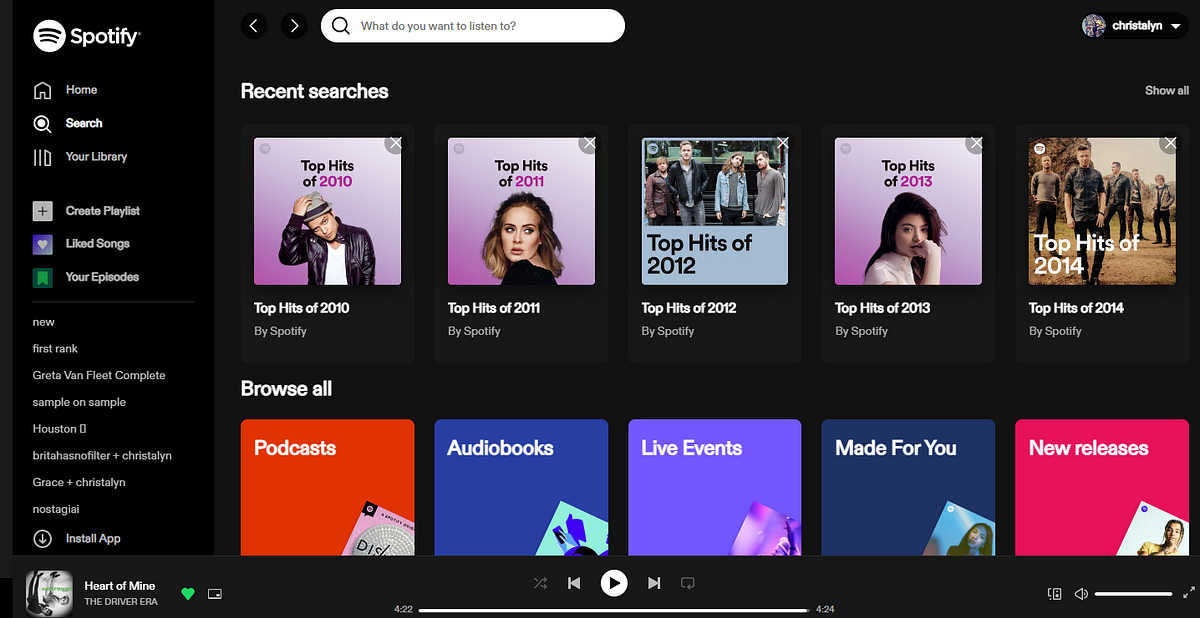Navigate back with the left chevron
1200x618 pixels.
coord(254,25)
